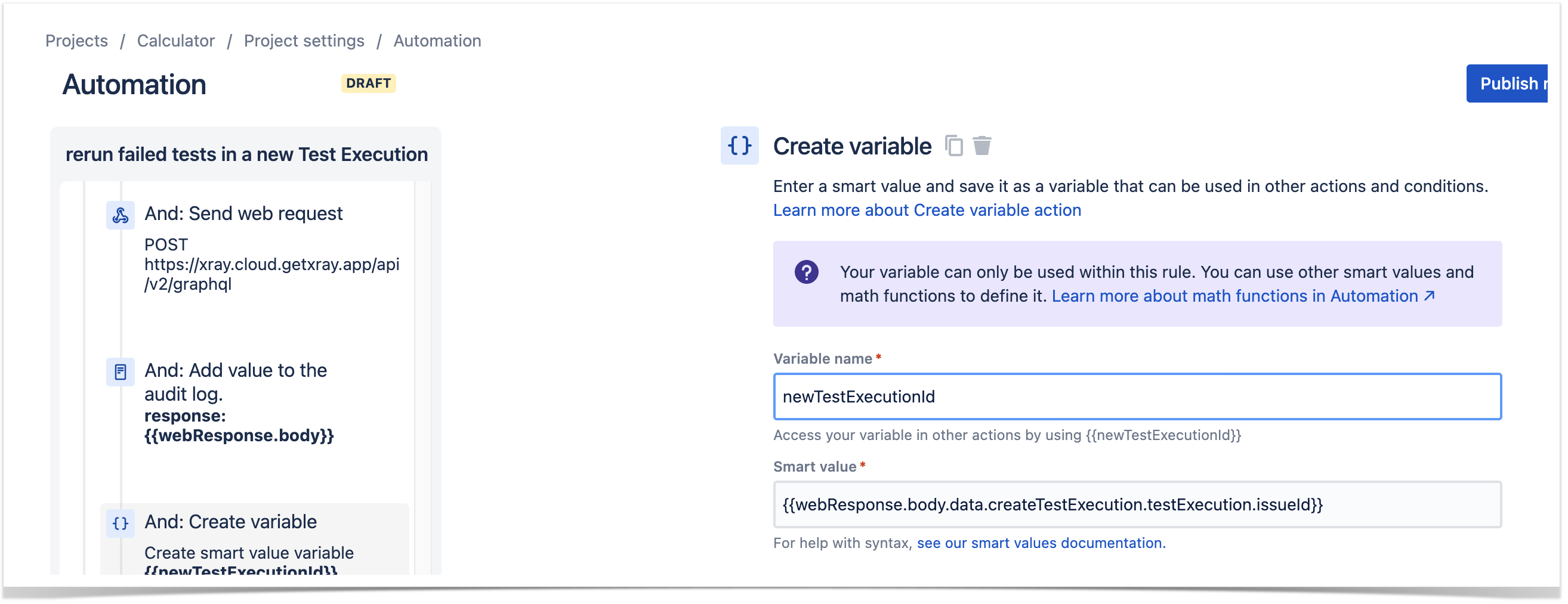The image size is (1568, 604).
Task: Open the Project settings breadcrumb
Action: pos(304,41)
